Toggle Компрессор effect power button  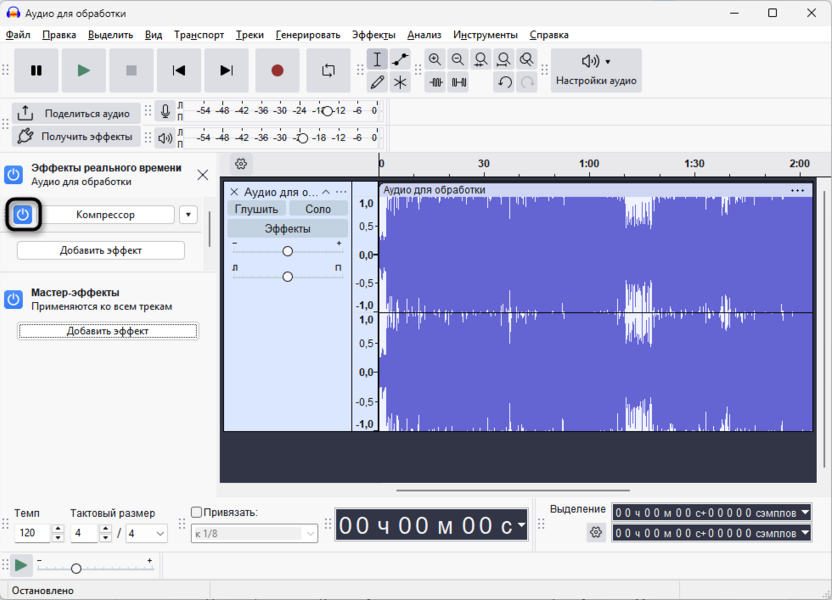(23, 214)
